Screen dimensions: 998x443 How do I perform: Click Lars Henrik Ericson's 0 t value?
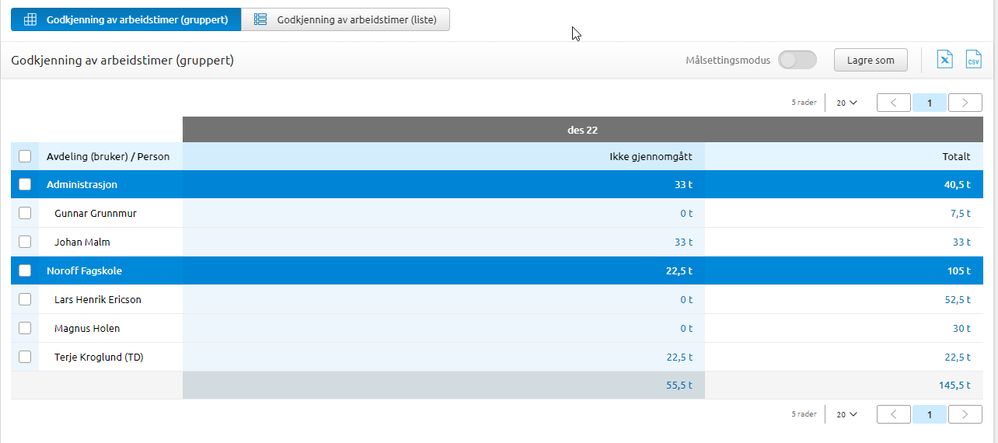tap(686, 299)
